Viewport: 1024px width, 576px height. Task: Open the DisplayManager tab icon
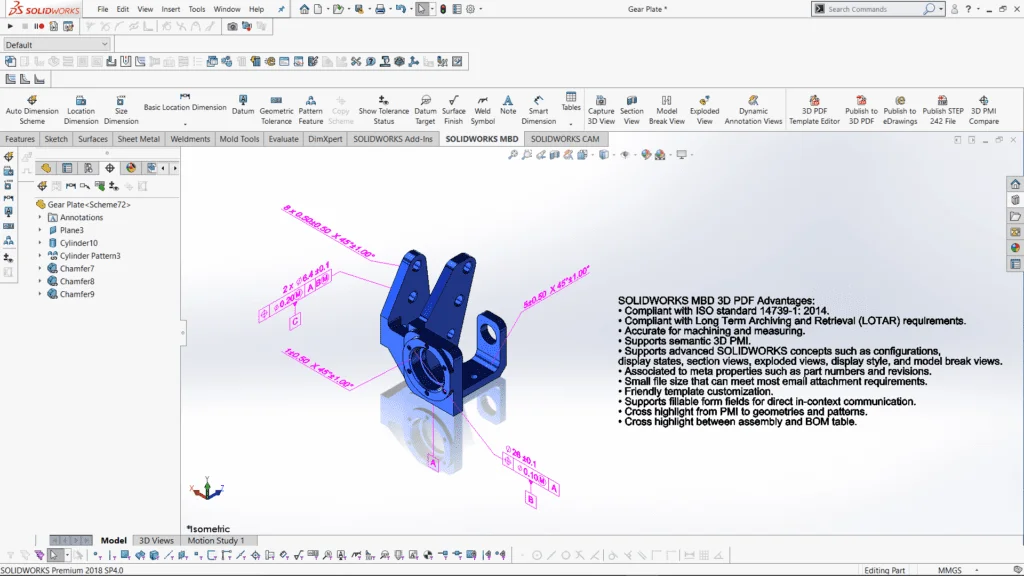[131, 168]
